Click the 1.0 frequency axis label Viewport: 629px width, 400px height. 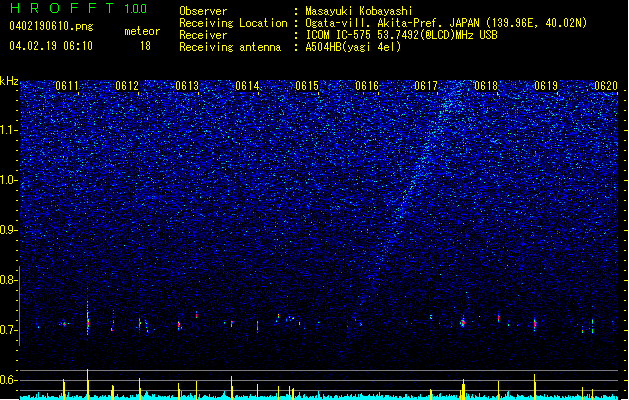coord(8,180)
